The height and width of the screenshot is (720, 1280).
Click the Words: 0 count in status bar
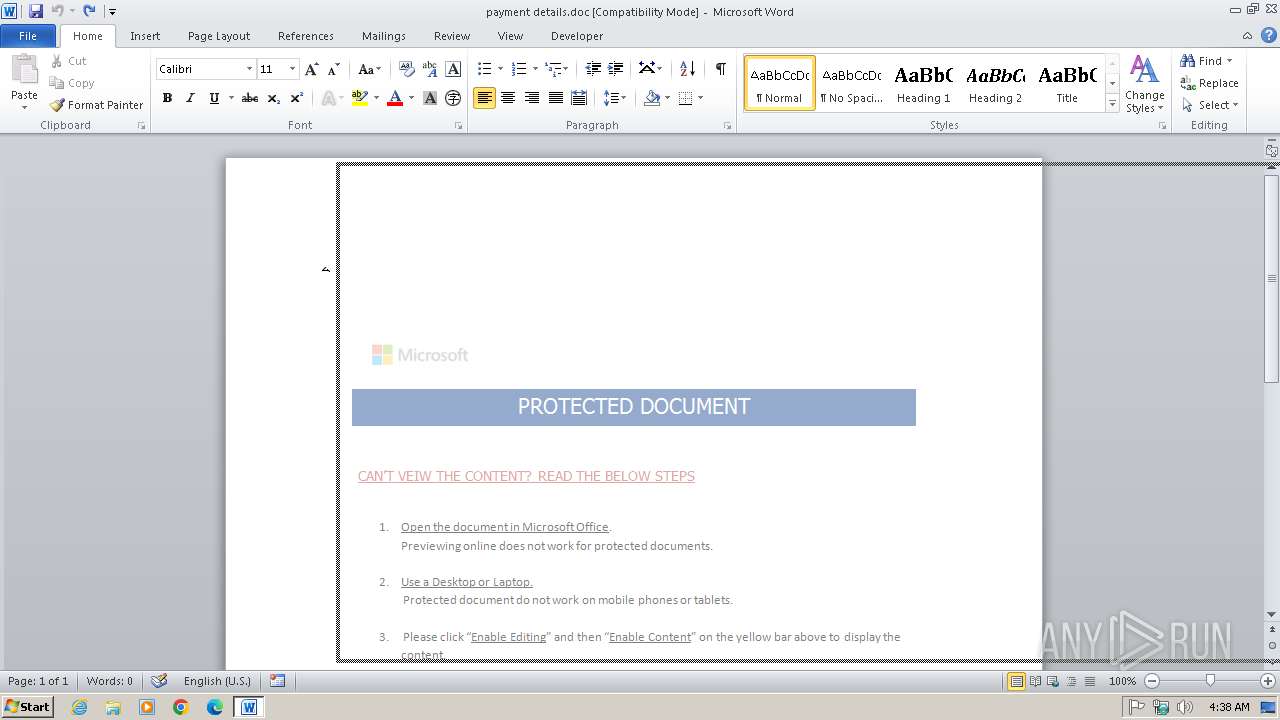click(110, 681)
